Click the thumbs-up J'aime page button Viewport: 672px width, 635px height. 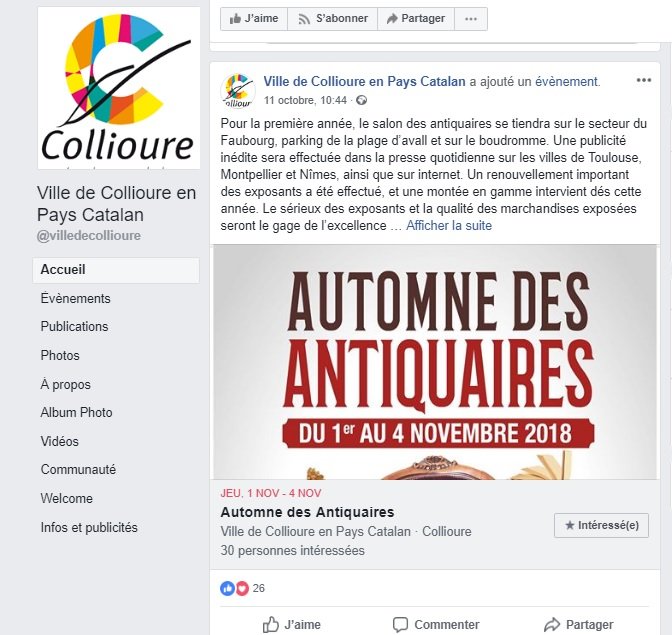[254, 19]
